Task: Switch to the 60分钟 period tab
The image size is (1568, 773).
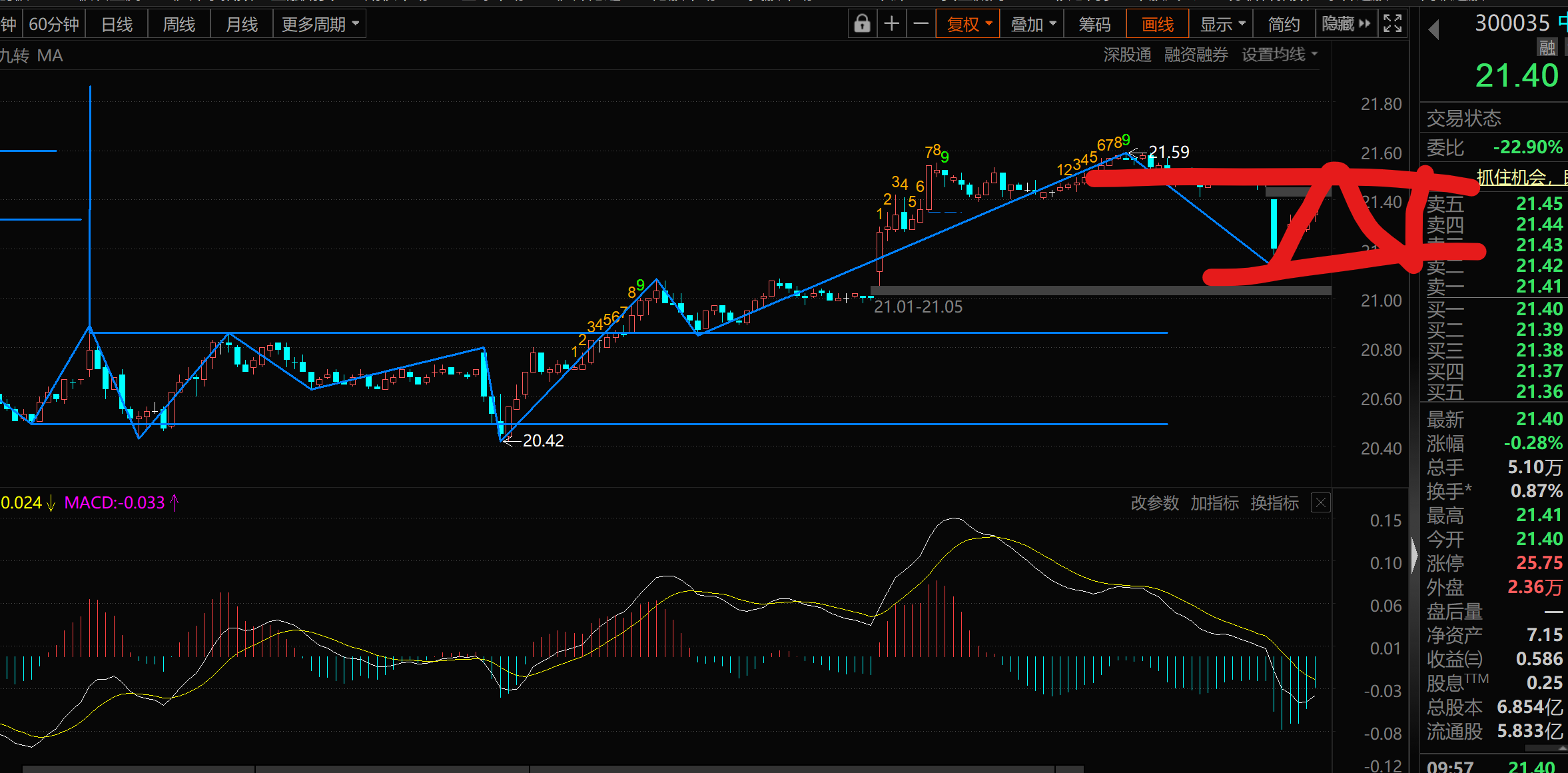Action: (x=54, y=25)
